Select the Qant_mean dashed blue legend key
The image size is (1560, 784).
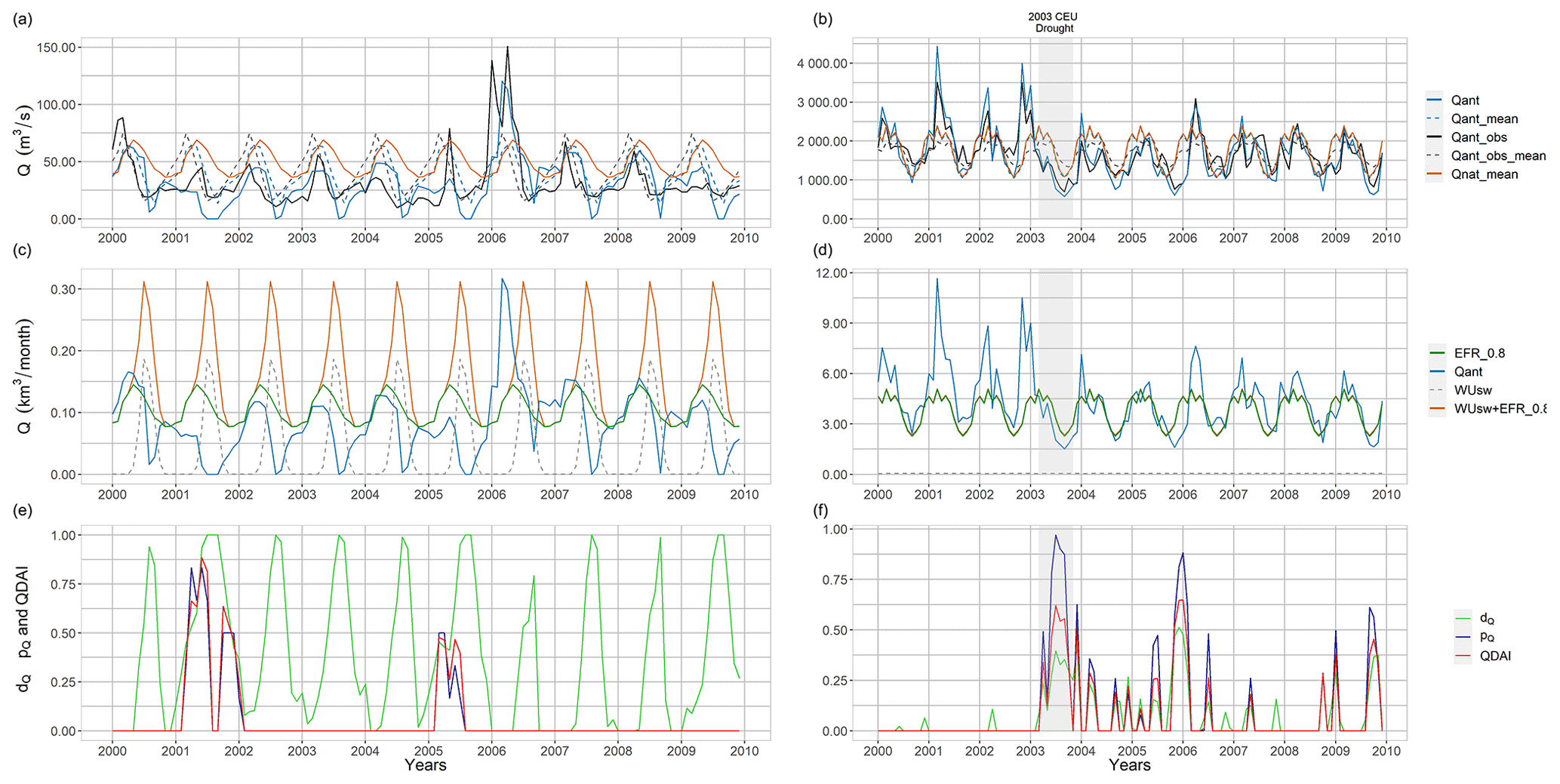pos(1435,118)
